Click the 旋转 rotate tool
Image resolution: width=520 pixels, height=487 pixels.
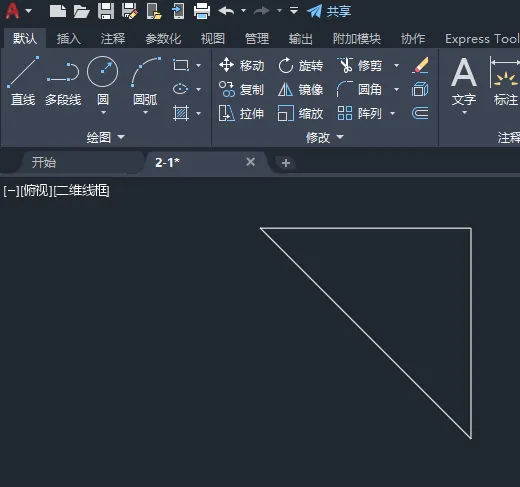tap(301, 65)
